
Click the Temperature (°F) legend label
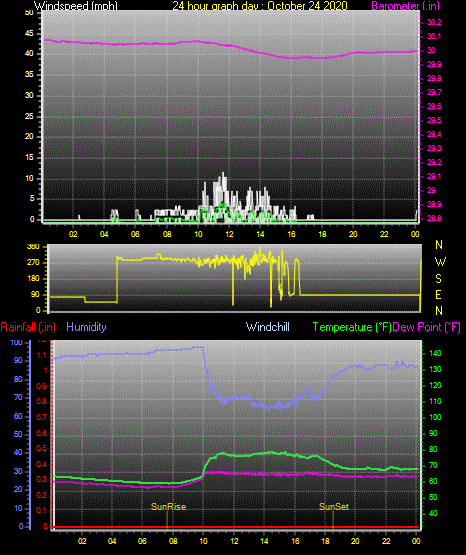click(x=352, y=327)
